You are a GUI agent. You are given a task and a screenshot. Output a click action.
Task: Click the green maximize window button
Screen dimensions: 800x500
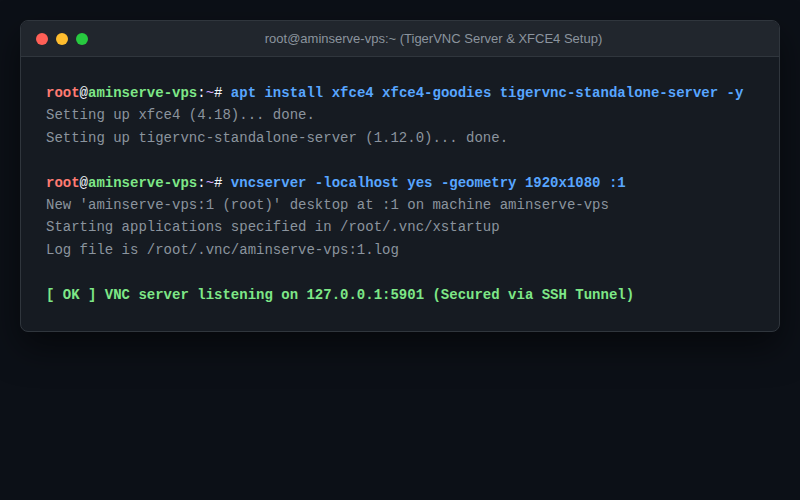[82, 39]
